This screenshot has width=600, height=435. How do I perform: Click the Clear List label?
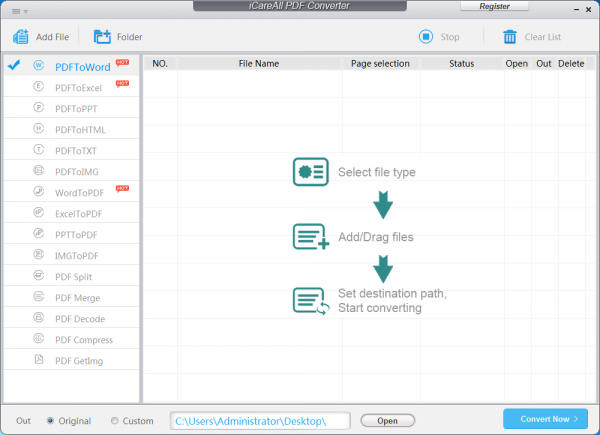[x=543, y=37]
